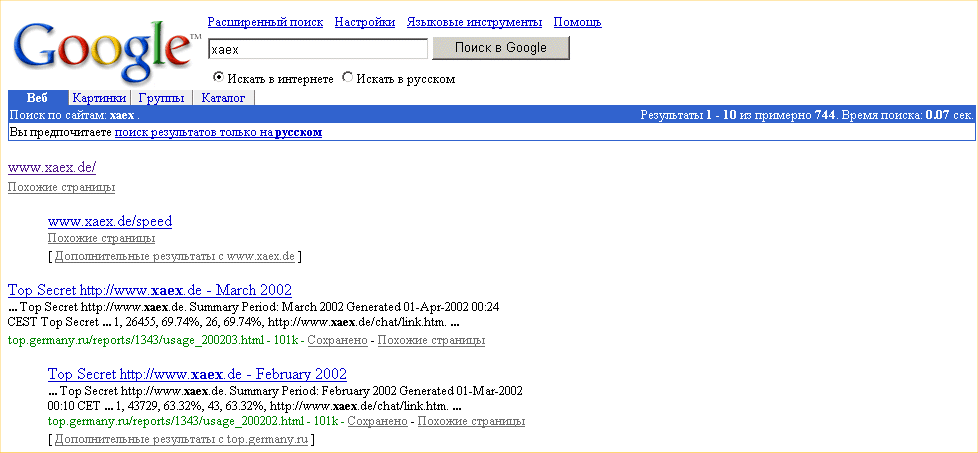Select Искать в русском radio button
The width and height of the screenshot is (978, 453).
tap(347, 78)
